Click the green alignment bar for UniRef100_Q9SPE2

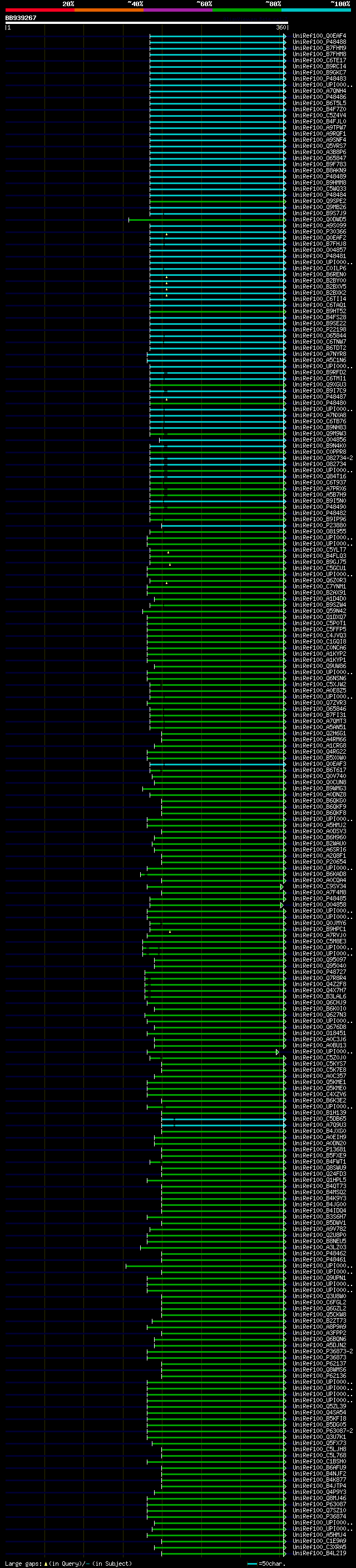(x=217, y=201)
